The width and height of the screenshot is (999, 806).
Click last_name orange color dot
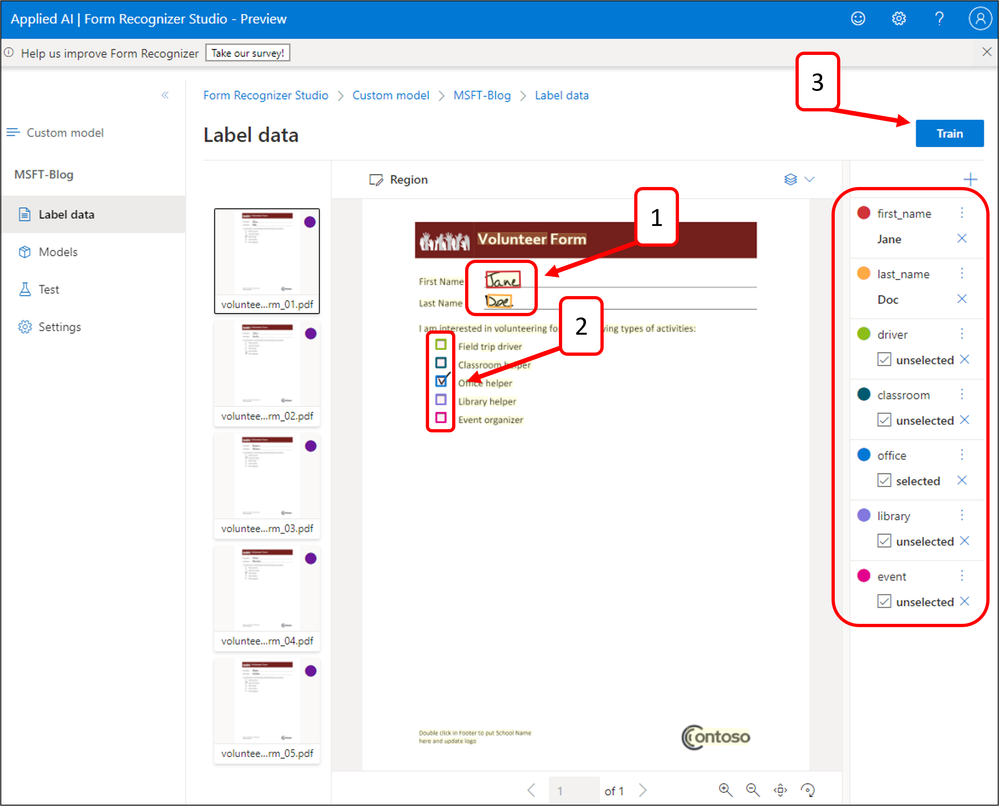[863, 273]
